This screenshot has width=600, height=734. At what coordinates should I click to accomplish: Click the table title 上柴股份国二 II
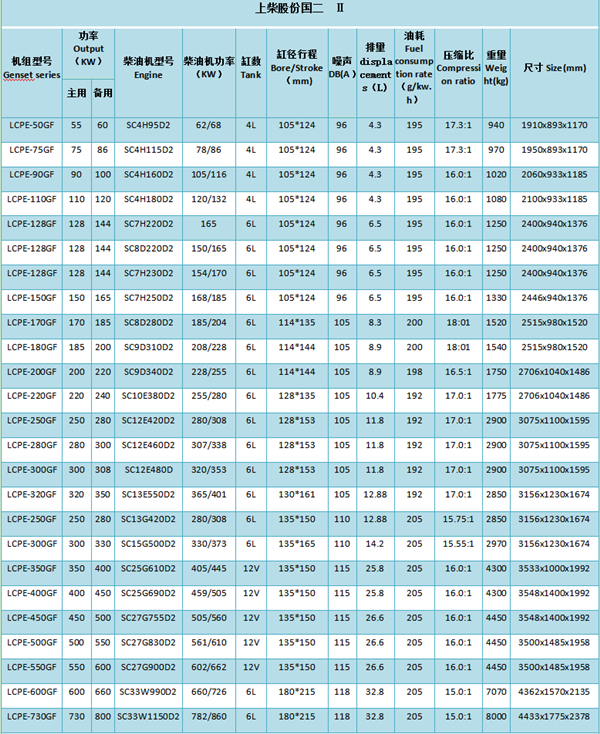pyautogui.click(x=299, y=8)
